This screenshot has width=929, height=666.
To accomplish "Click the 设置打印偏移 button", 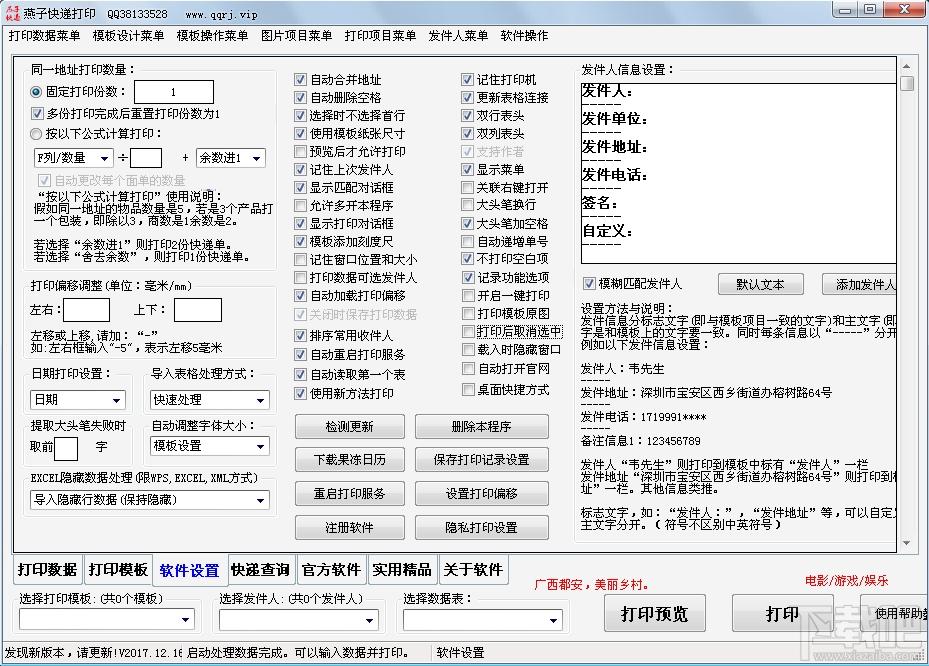I will (482, 493).
